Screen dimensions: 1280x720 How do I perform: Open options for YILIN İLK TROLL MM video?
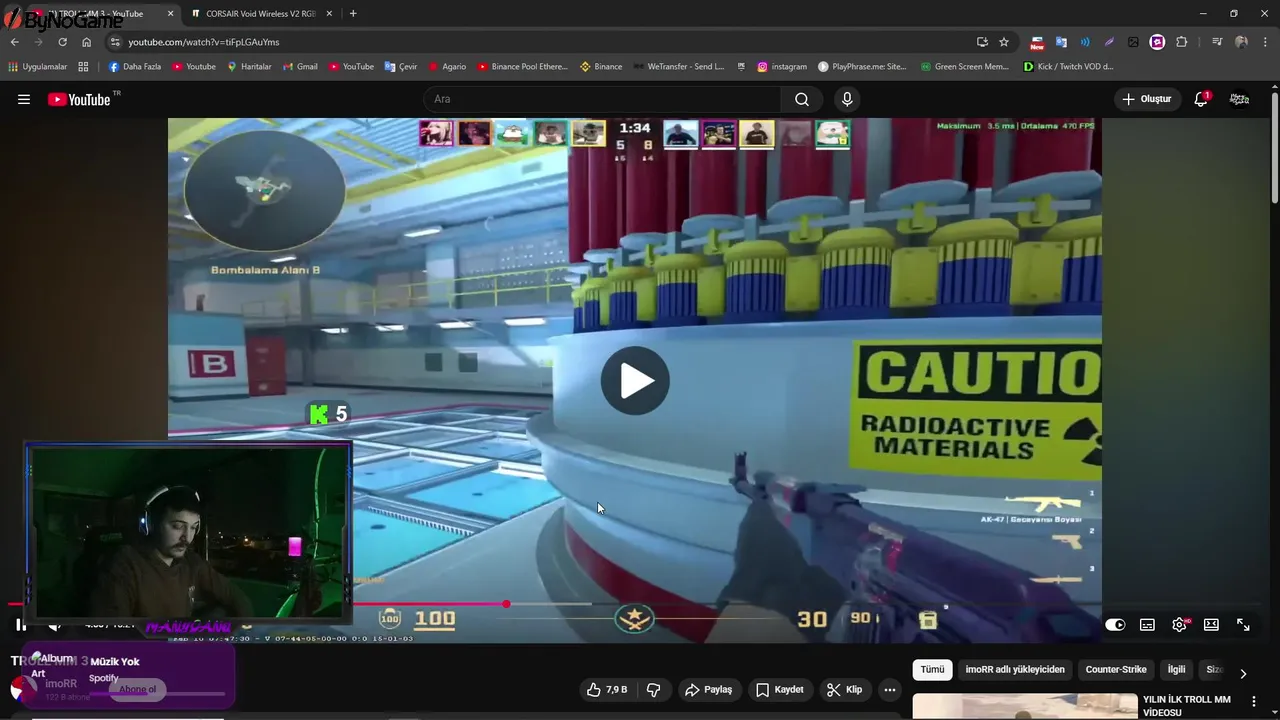point(1254,702)
